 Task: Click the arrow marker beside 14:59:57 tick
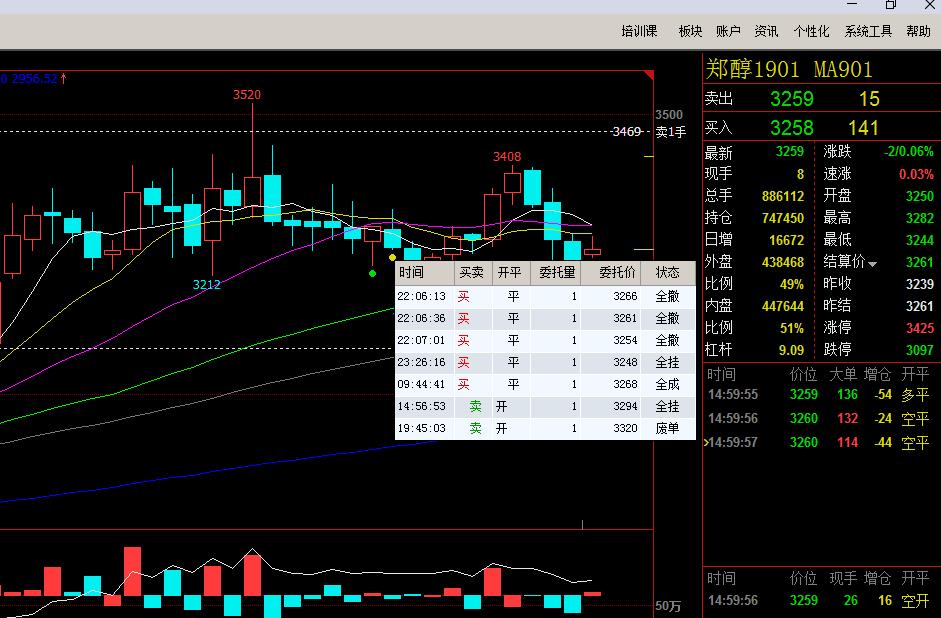pyautogui.click(x=707, y=442)
